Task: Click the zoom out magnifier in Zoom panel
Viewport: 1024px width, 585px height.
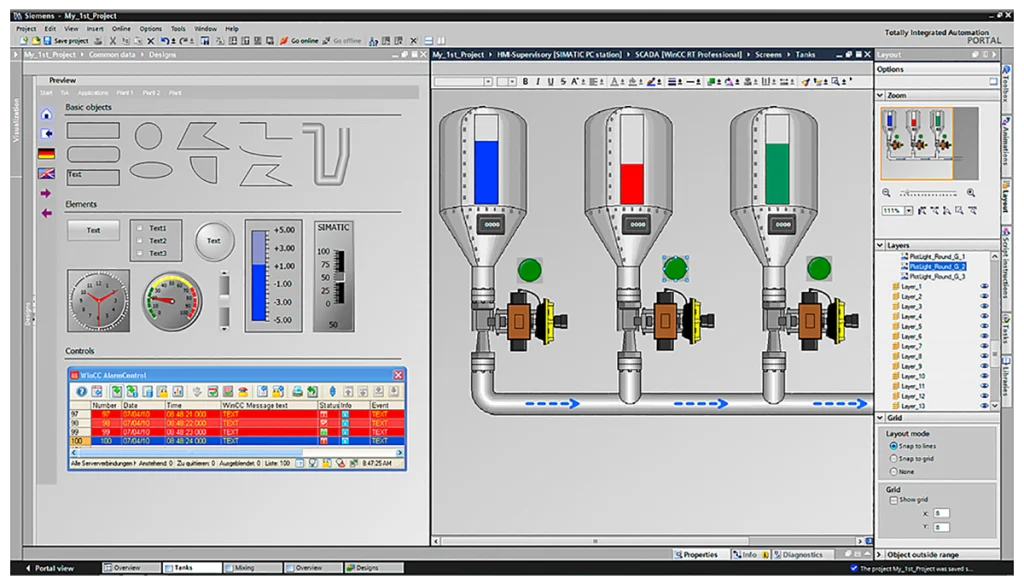Action: pos(886,193)
